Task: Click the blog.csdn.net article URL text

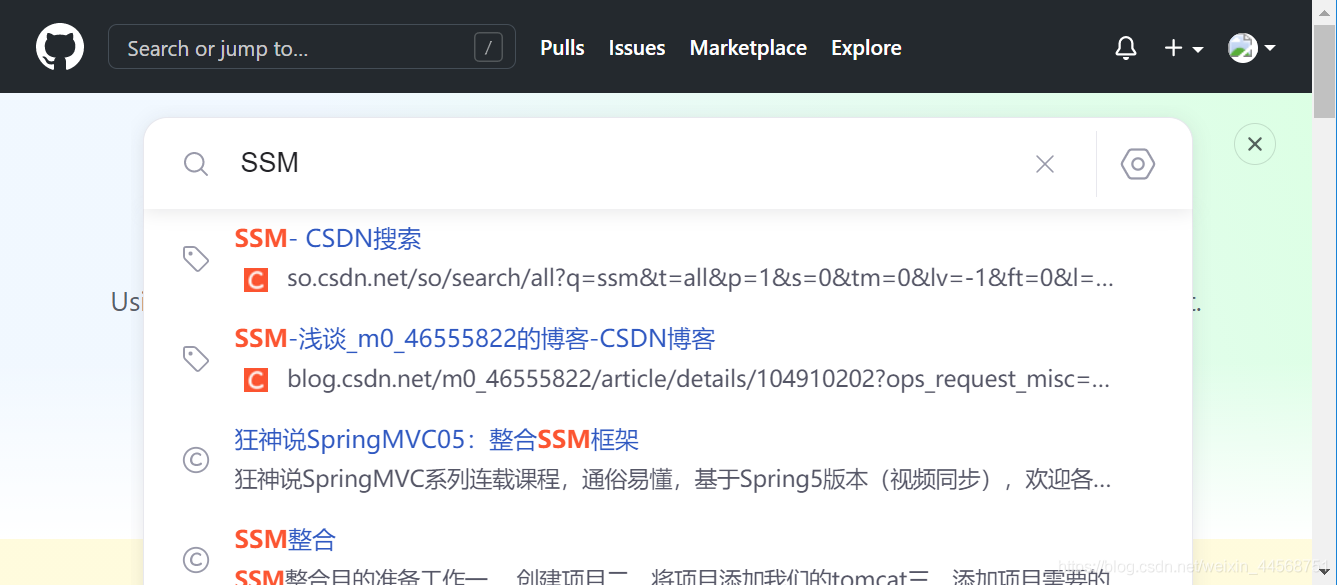Action: [698, 379]
